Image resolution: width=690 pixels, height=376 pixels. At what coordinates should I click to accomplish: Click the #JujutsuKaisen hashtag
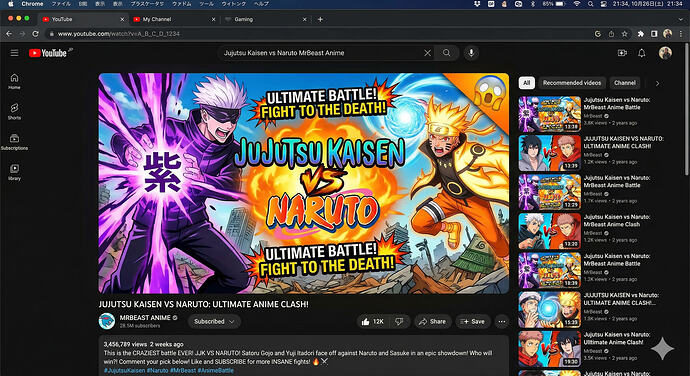124,370
